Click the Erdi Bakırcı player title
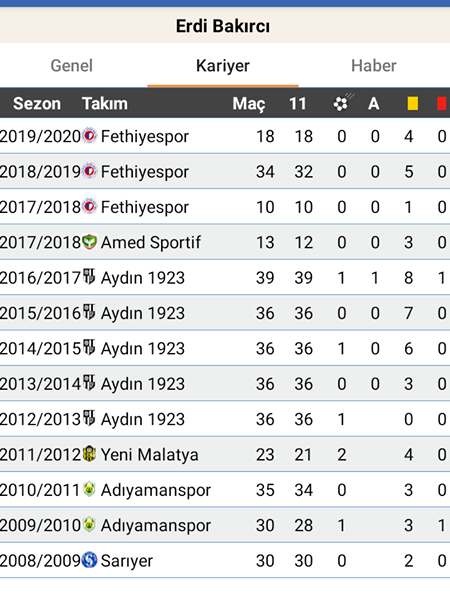Viewport: 450px width, 608px height. click(x=223, y=26)
